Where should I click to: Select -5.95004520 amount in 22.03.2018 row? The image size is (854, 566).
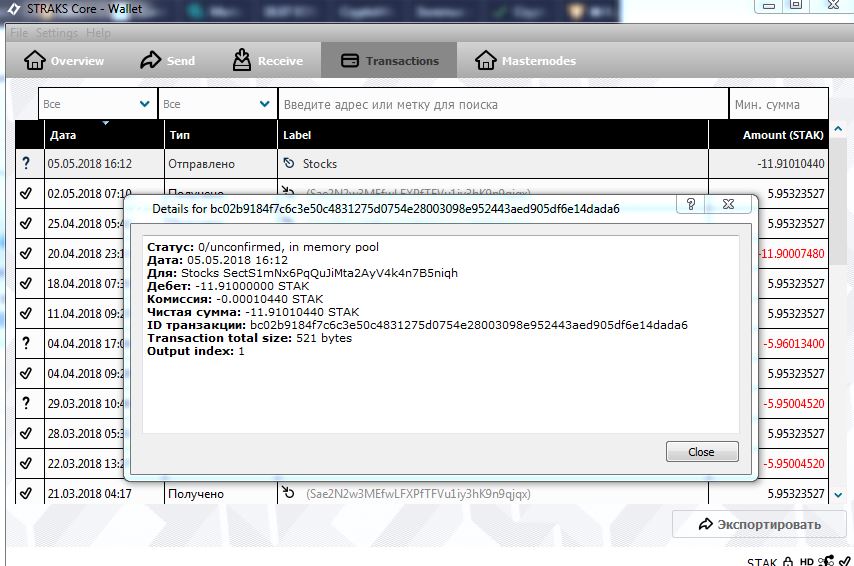[x=792, y=463]
